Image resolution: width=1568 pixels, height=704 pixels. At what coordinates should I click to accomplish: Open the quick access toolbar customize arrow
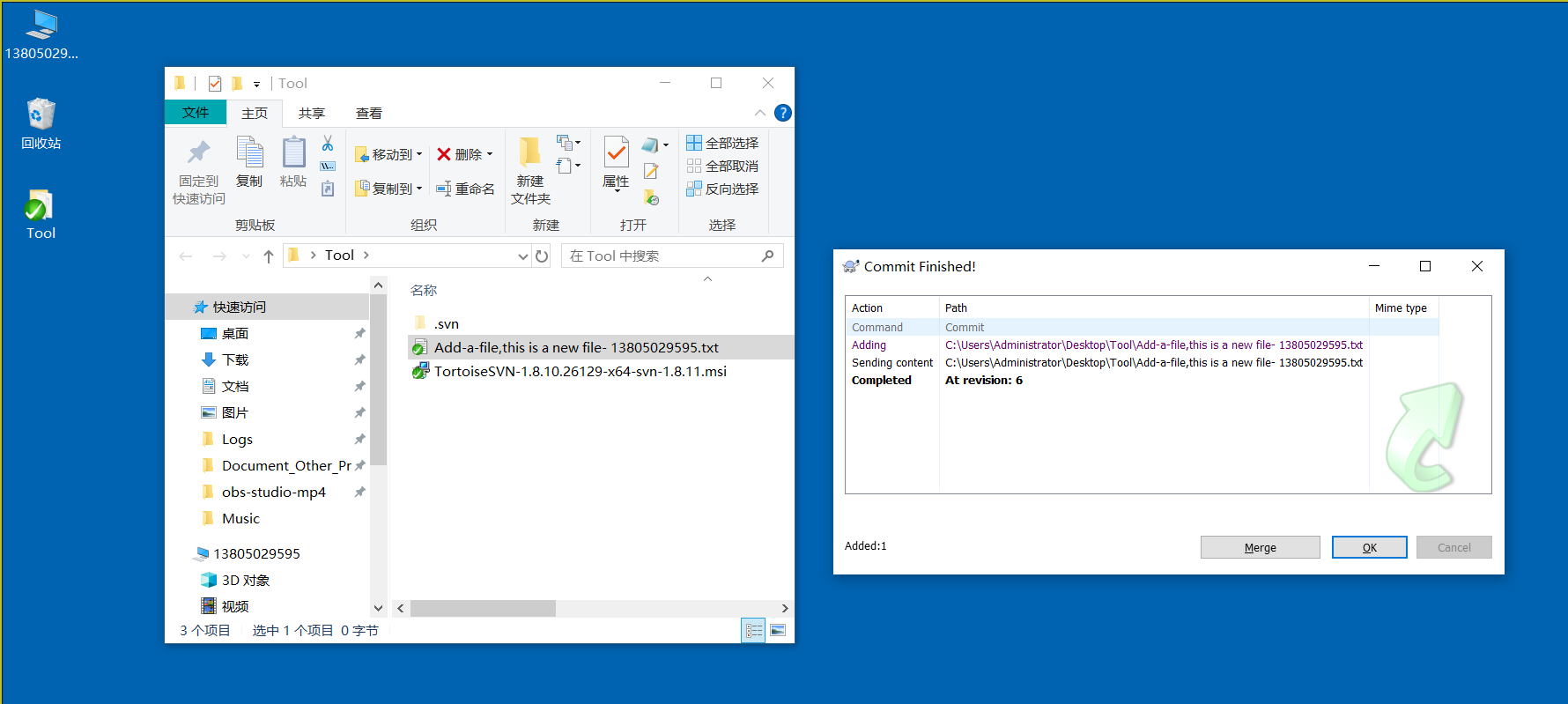(x=256, y=85)
